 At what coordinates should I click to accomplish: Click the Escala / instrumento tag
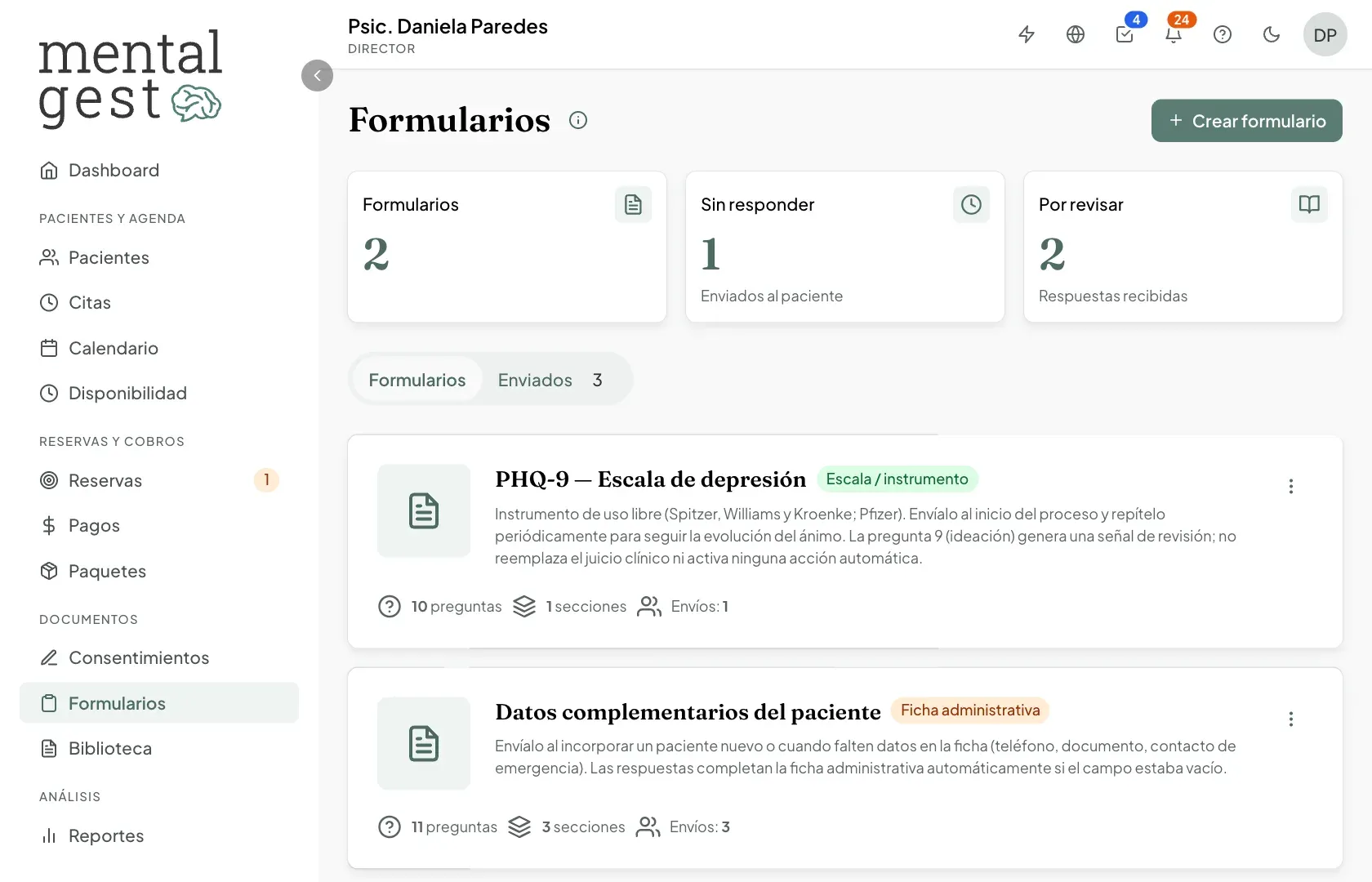[x=897, y=479]
